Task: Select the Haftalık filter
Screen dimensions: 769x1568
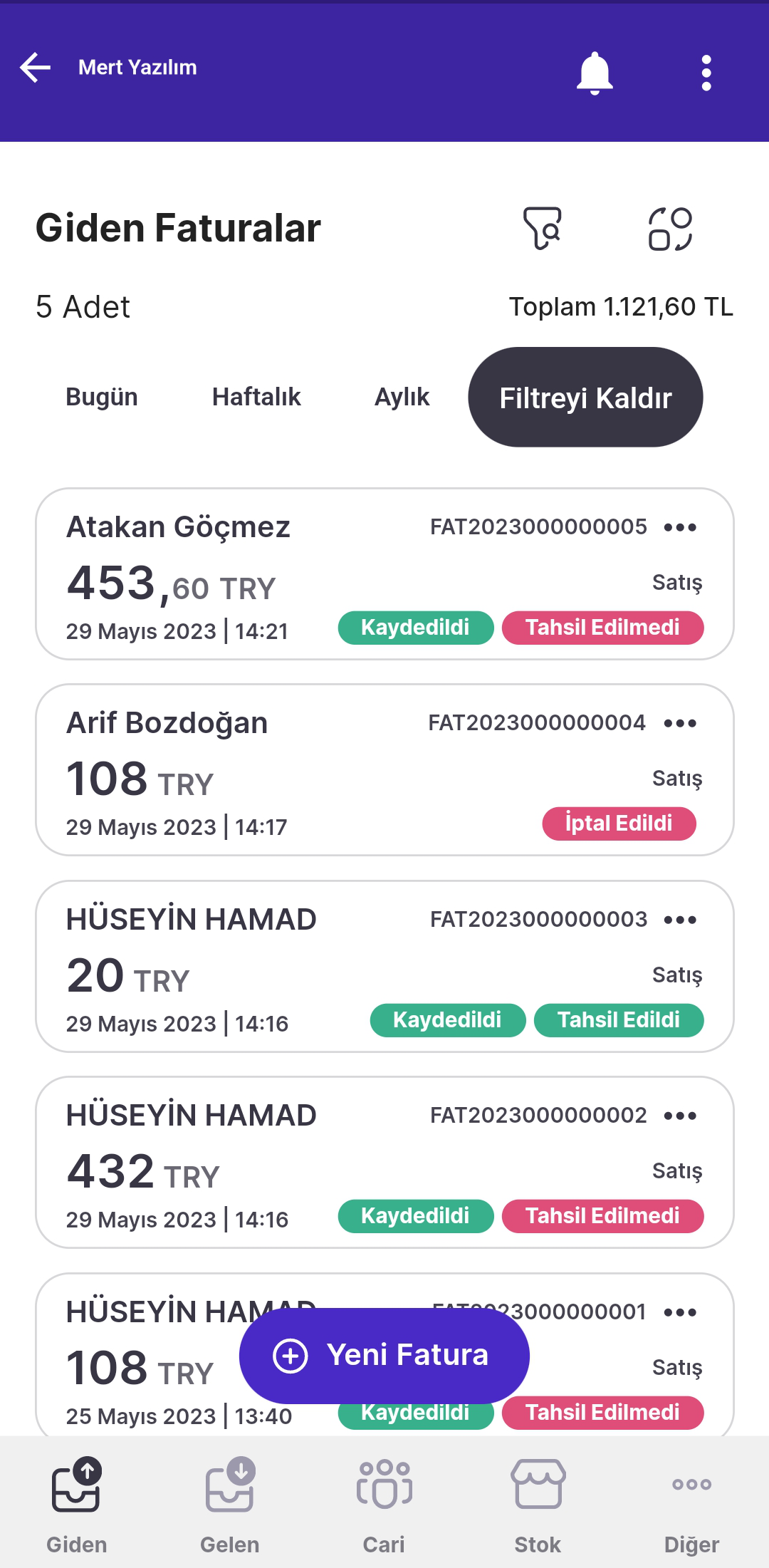Action: tap(256, 397)
